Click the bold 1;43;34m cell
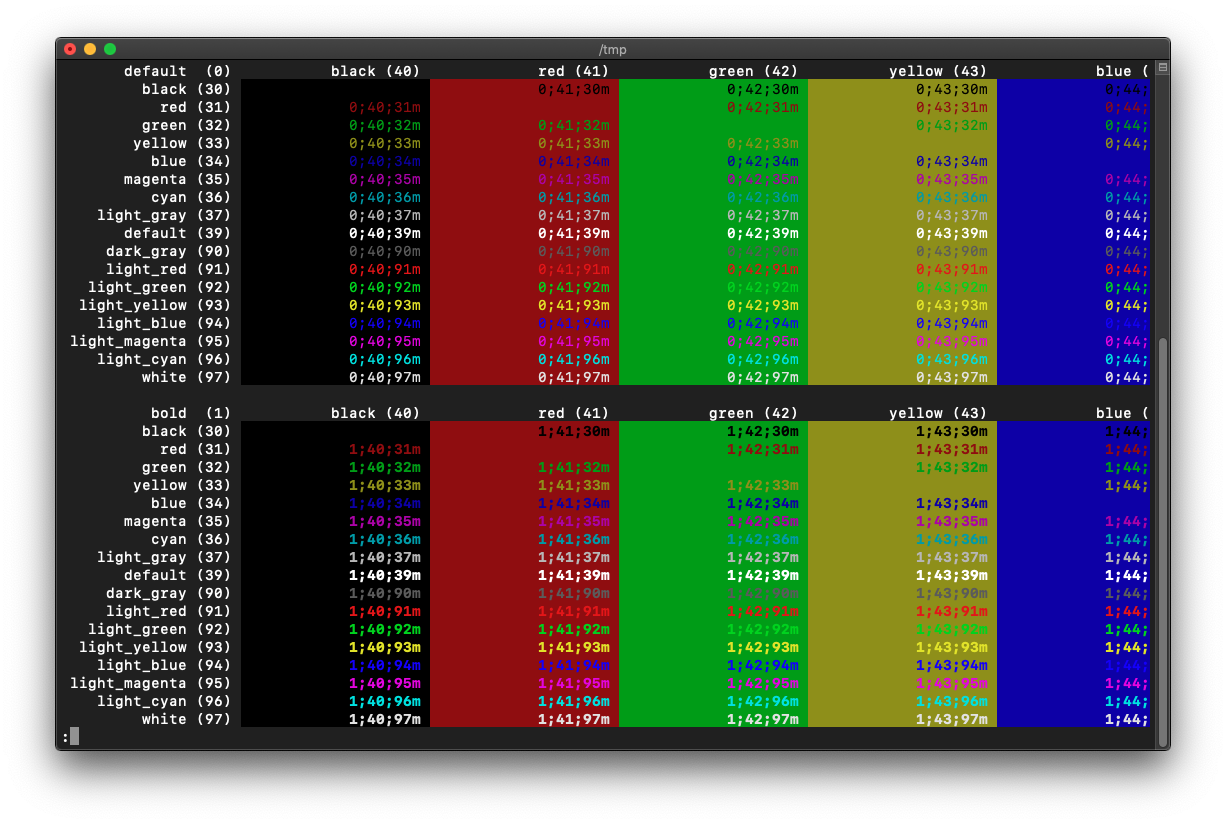 (x=951, y=503)
